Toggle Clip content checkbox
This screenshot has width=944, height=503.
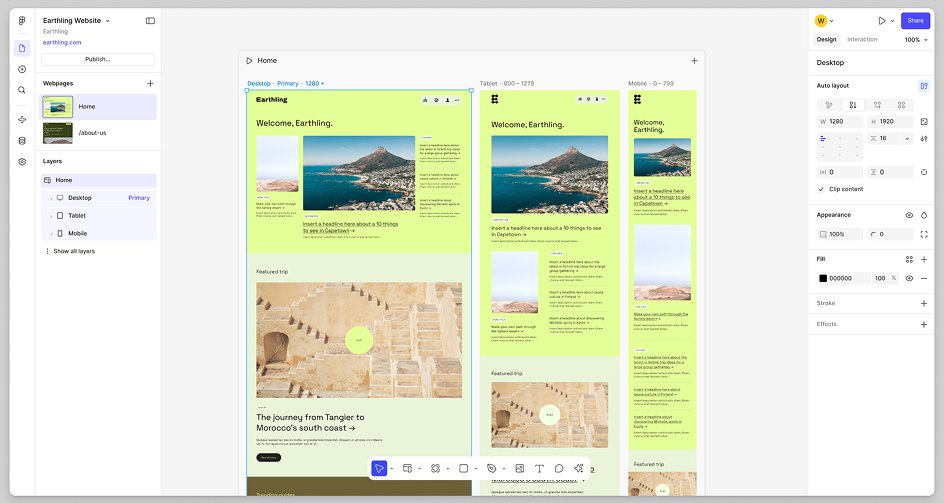(821, 189)
